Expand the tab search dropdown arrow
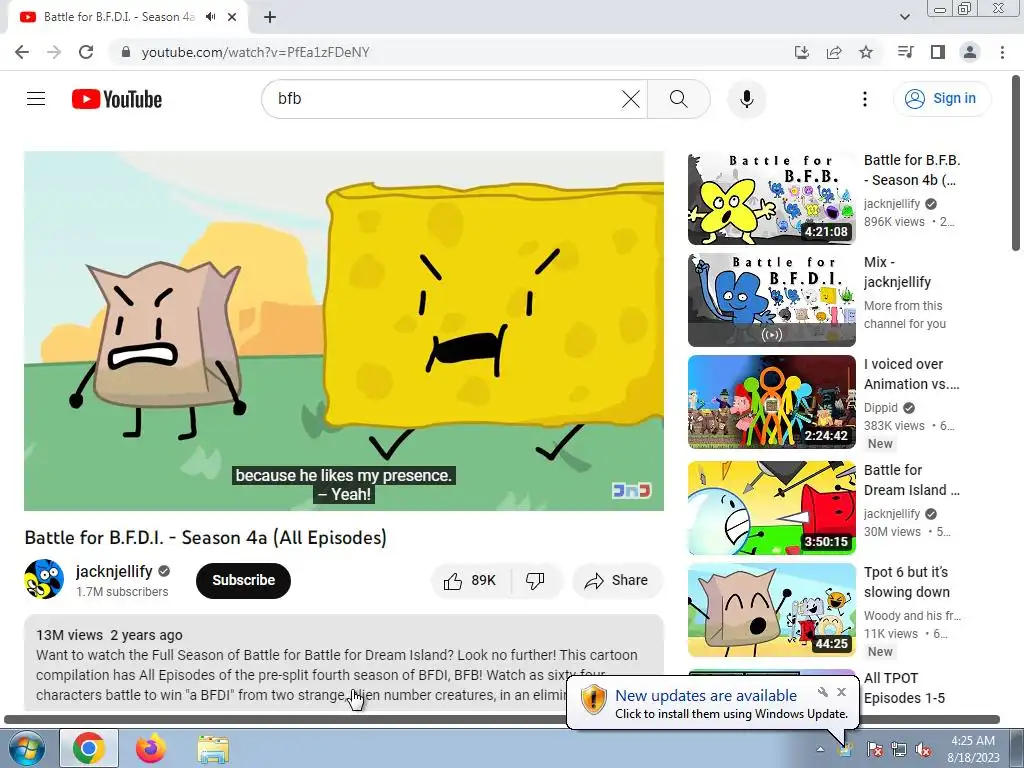This screenshot has height=768, width=1024. click(905, 17)
